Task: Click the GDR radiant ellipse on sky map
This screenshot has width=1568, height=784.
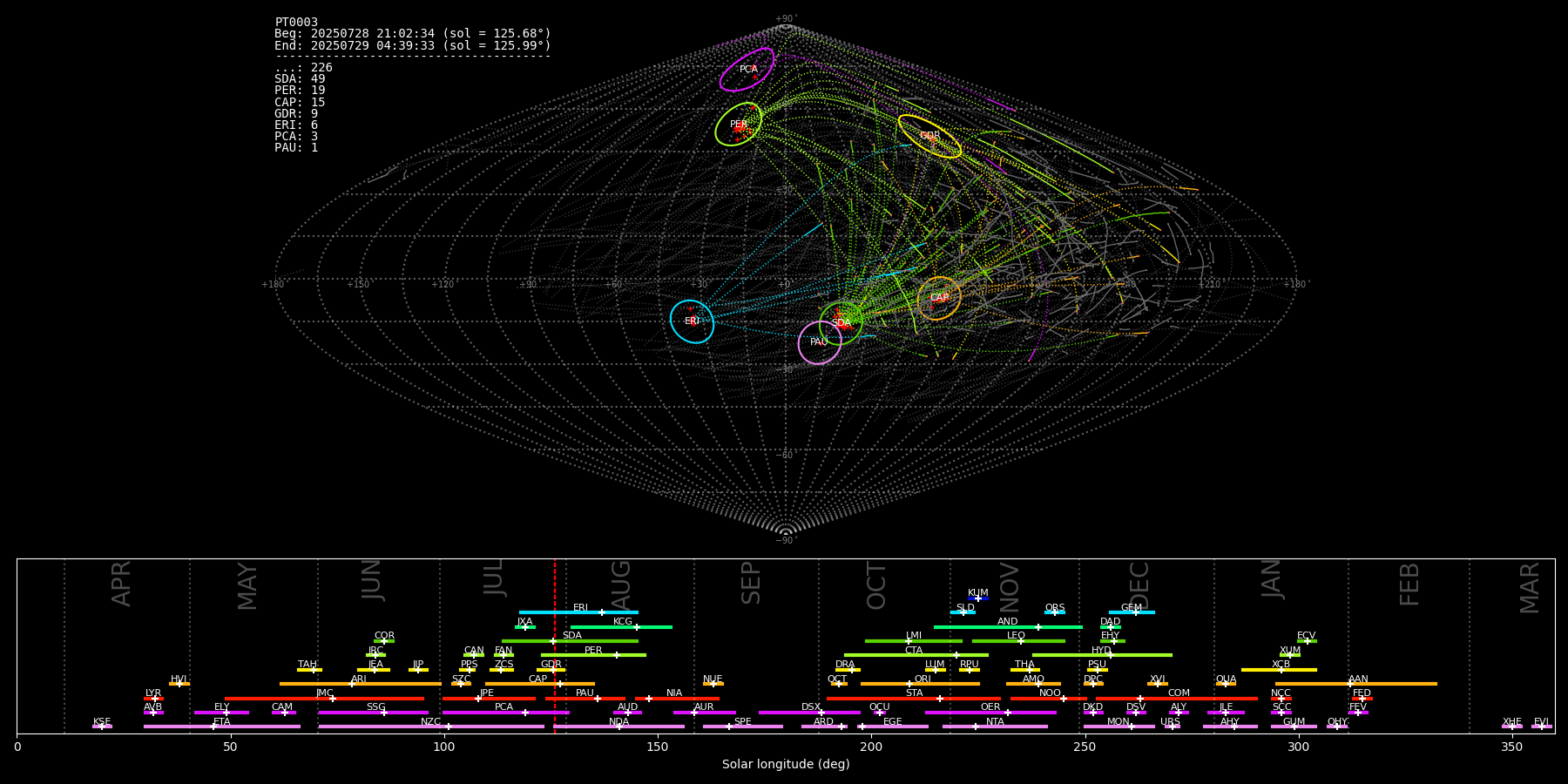Action: (929, 136)
